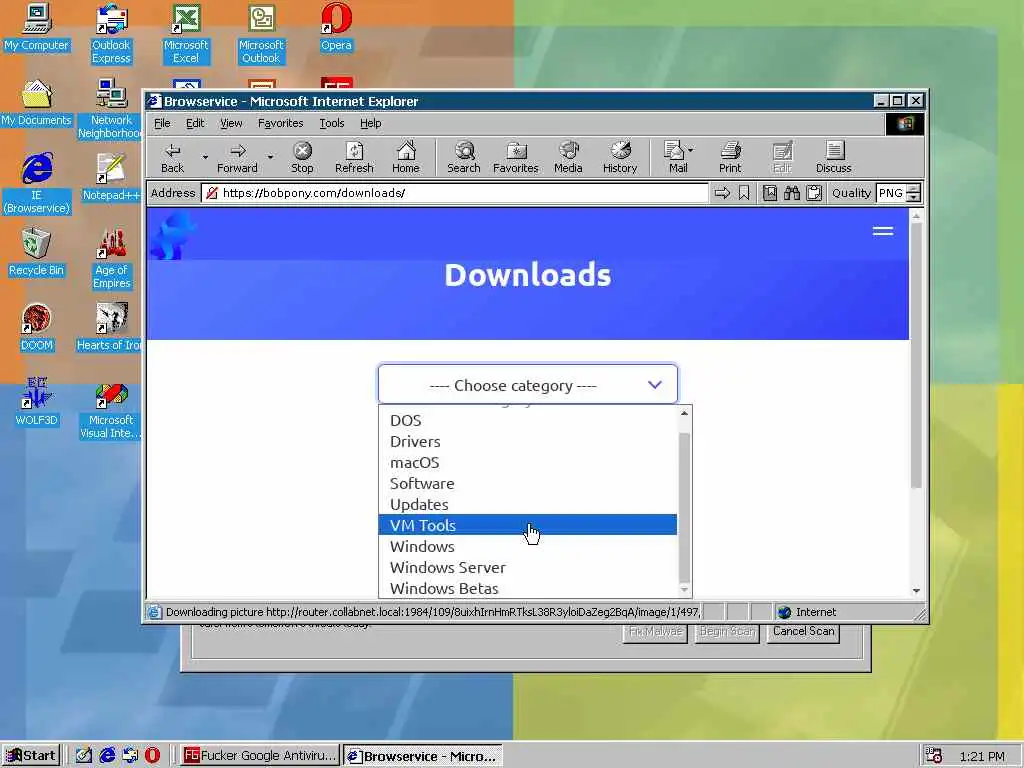Click the Back arrow in IE toolbar
The width and height of the screenshot is (1024, 768).
point(172,158)
